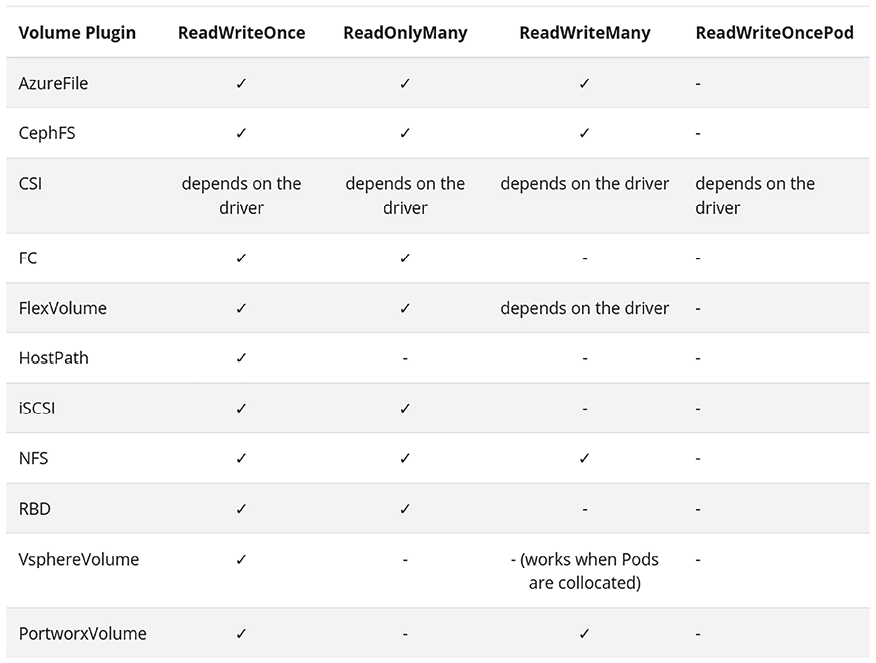The width and height of the screenshot is (876, 663).
Task: Click the CephFS ReadOnlyMany checkmark
Action: (x=405, y=134)
